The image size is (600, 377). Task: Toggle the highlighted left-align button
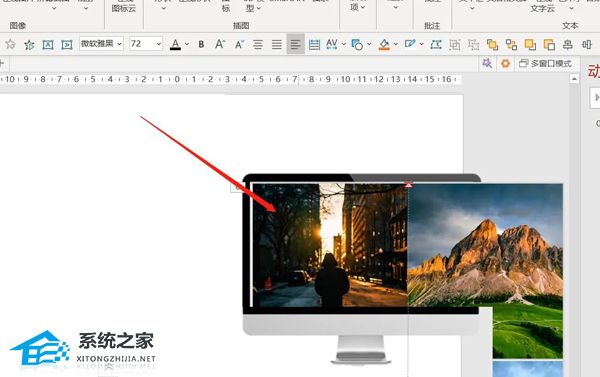click(295, 44)
